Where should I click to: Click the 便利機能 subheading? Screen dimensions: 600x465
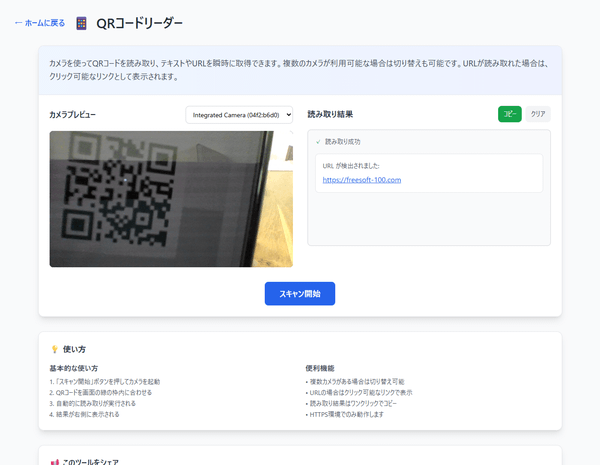click(320, 368)
